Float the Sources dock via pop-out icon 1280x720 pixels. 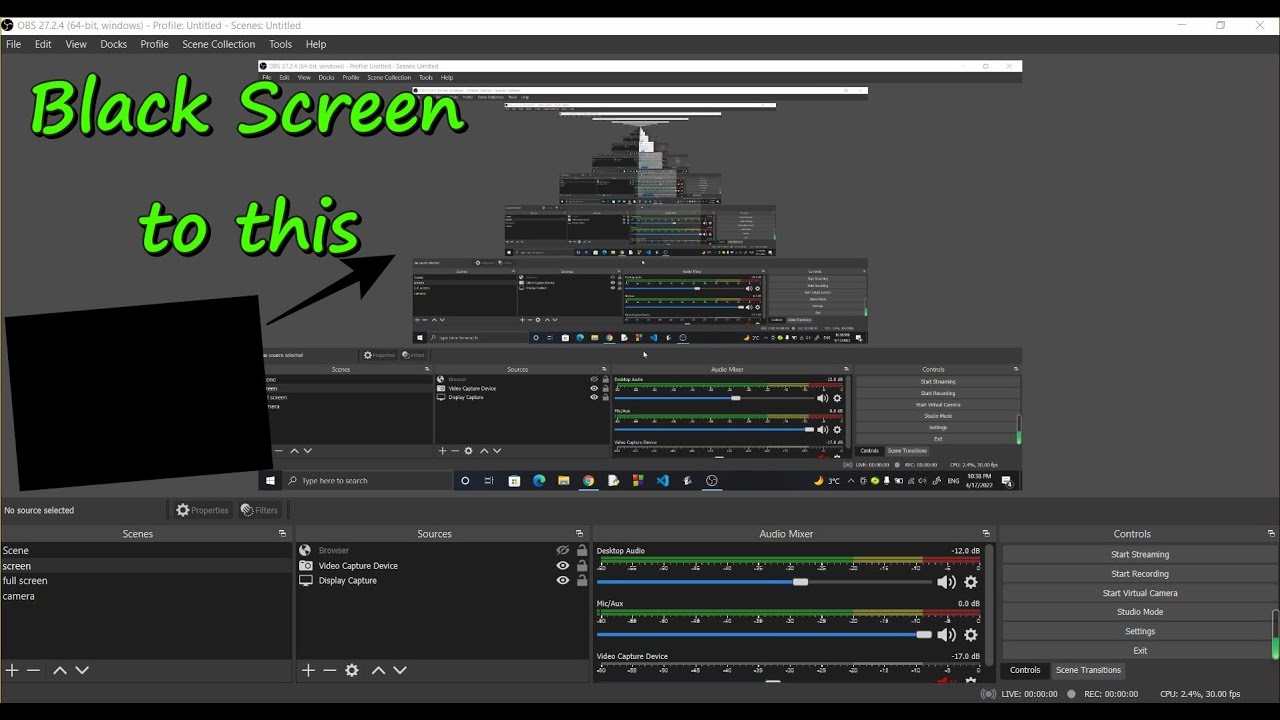pos(579,534)
